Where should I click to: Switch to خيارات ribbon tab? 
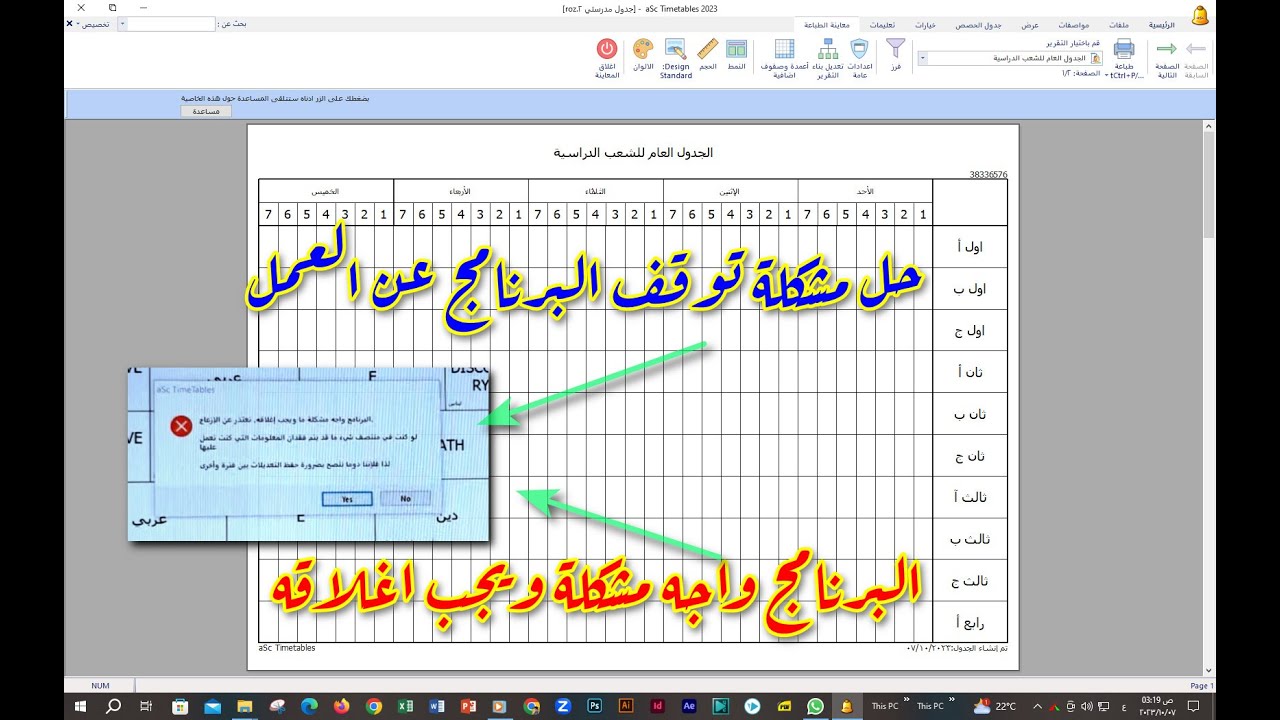coord(925,23)
